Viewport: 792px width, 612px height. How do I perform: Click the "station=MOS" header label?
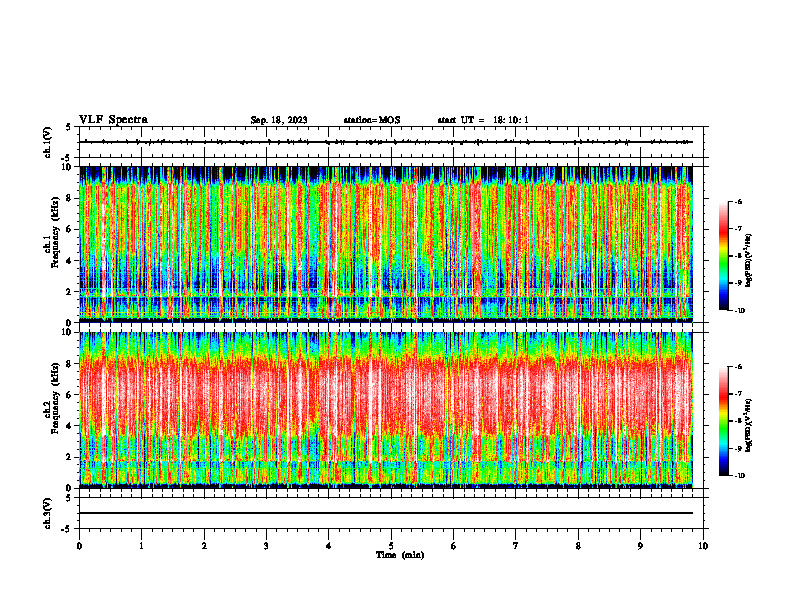coord(372,120)
